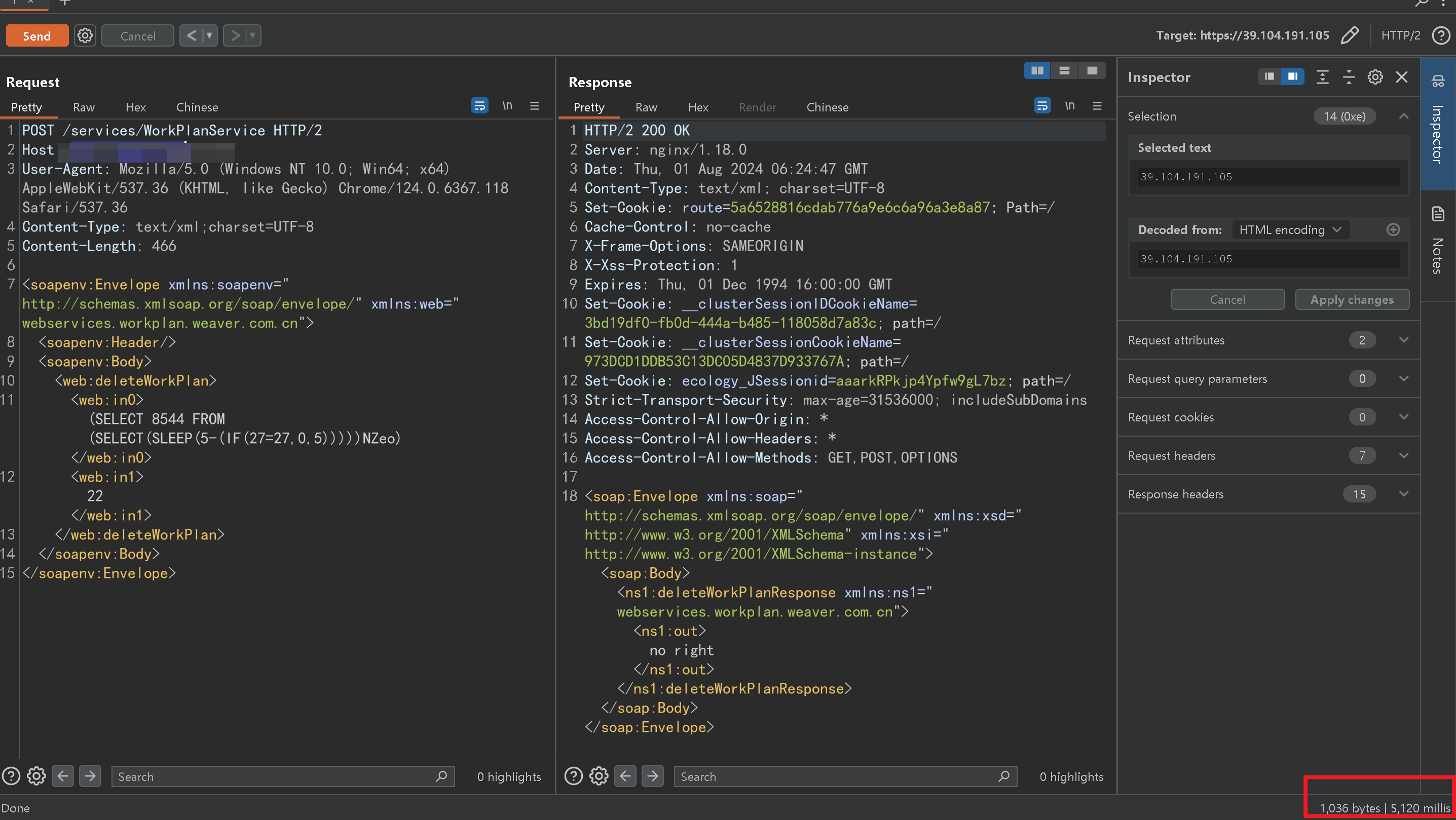Image resolution: width=1456 pixels, height=820 pixels.
Task: Click help icon beside the HTTP/2 label
Action: pyautogui.click(x=1440, y=35)
